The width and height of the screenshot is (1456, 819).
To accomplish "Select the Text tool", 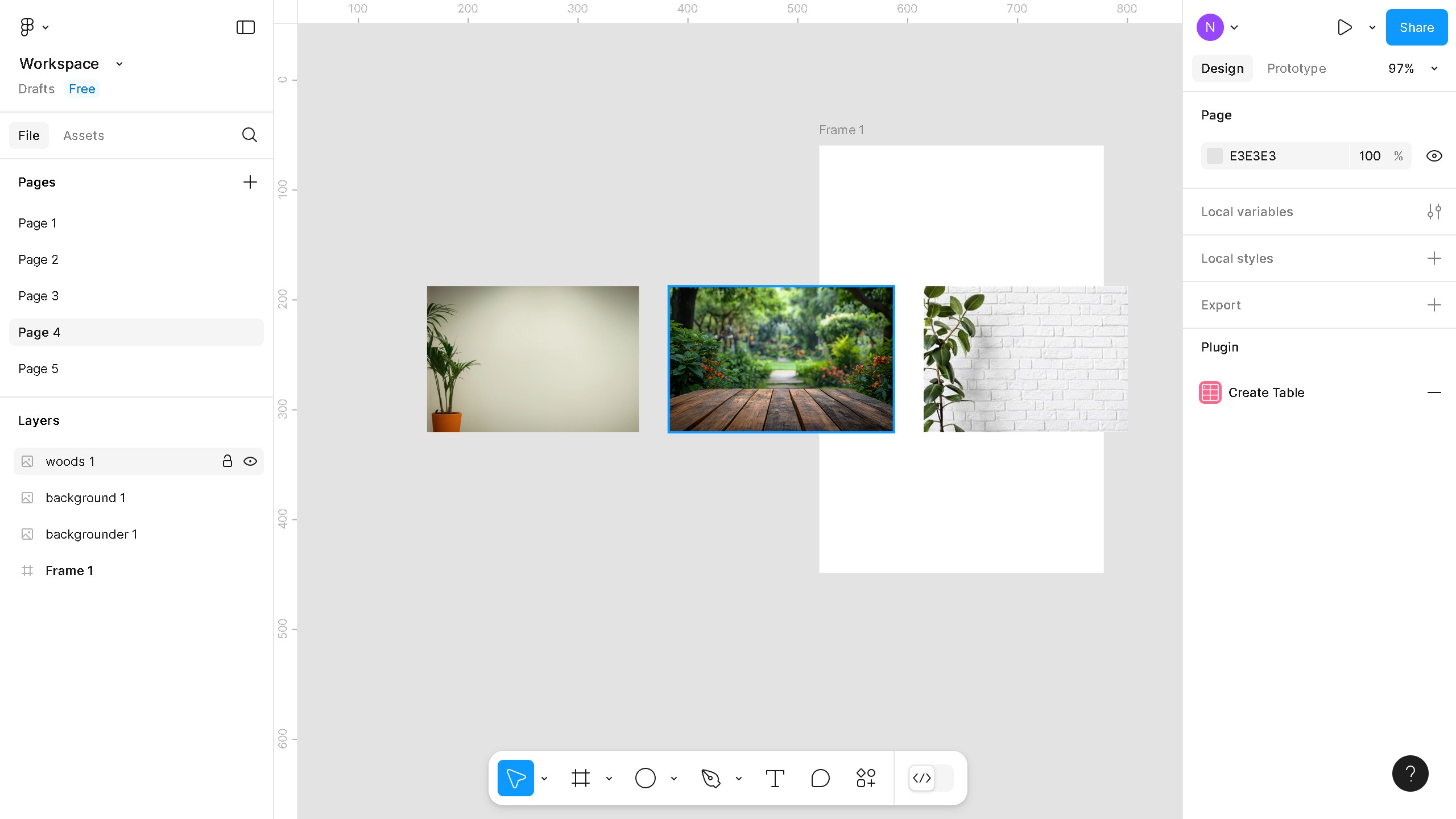I will pyautogui.click(x=775, y=778).
